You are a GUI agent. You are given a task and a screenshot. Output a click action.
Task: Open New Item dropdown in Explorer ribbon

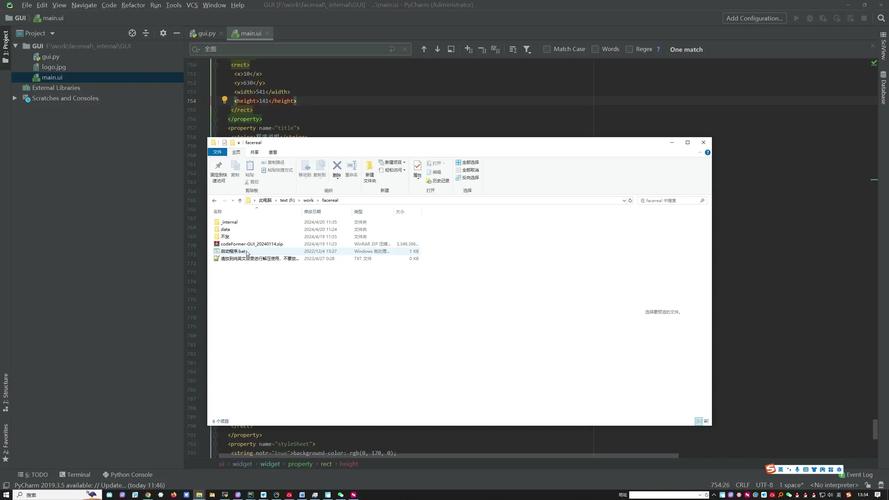[x=392, y=162]
